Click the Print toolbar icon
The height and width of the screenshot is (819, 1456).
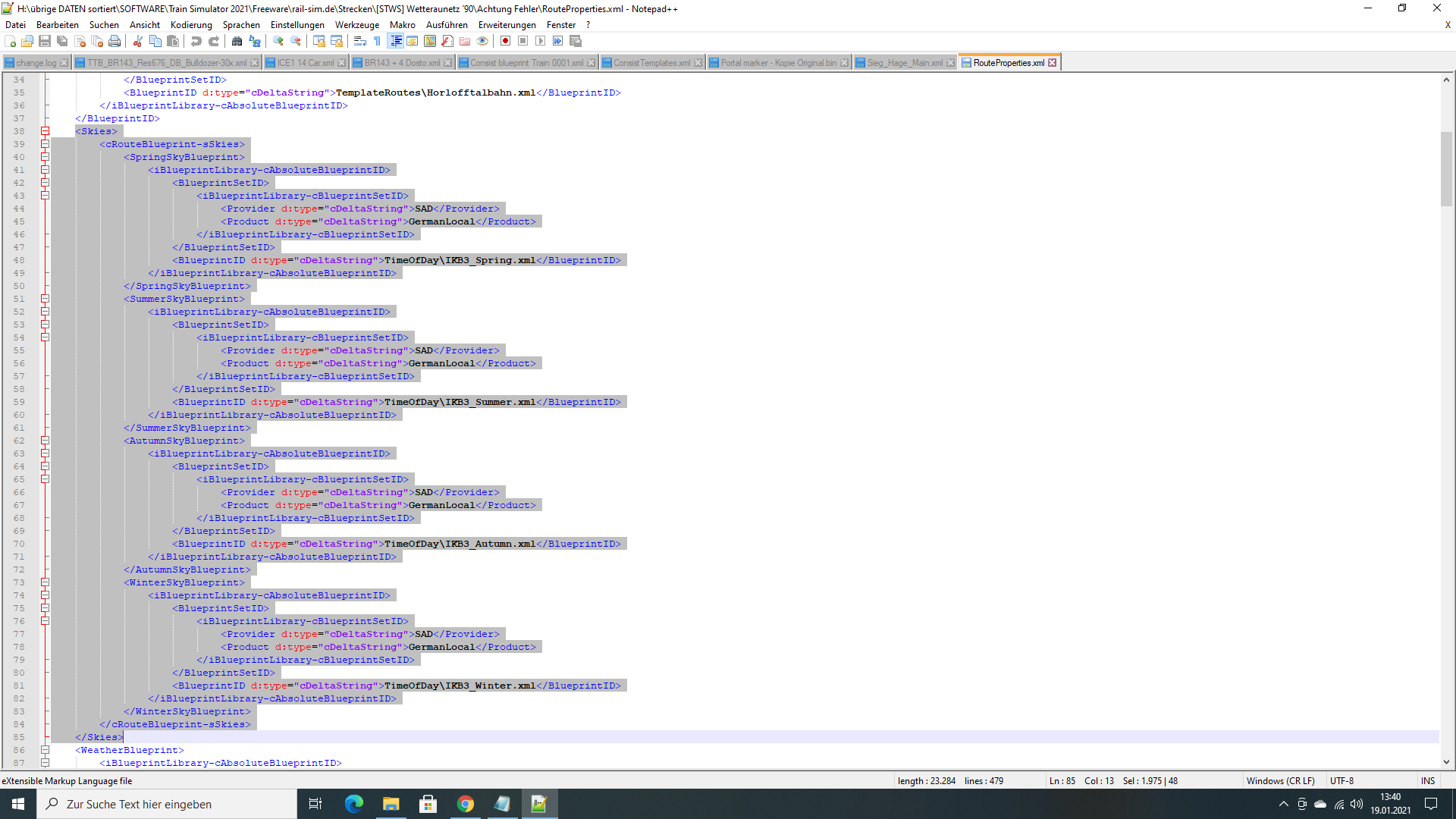click(x=115, y=41)
